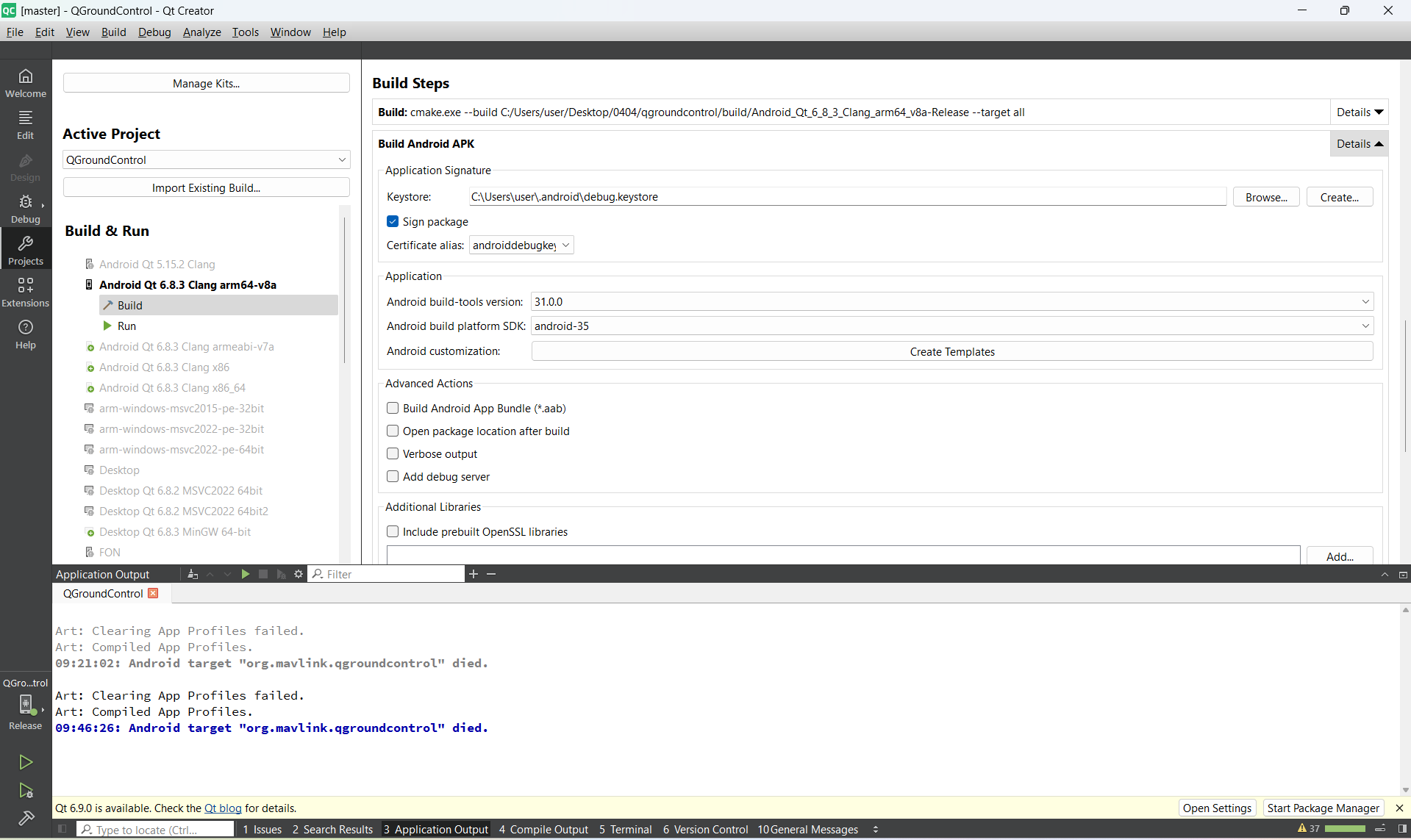Close the QGroundControl output tab
1411x840 pixels.
pyautogui.click(x=153, y=593)
